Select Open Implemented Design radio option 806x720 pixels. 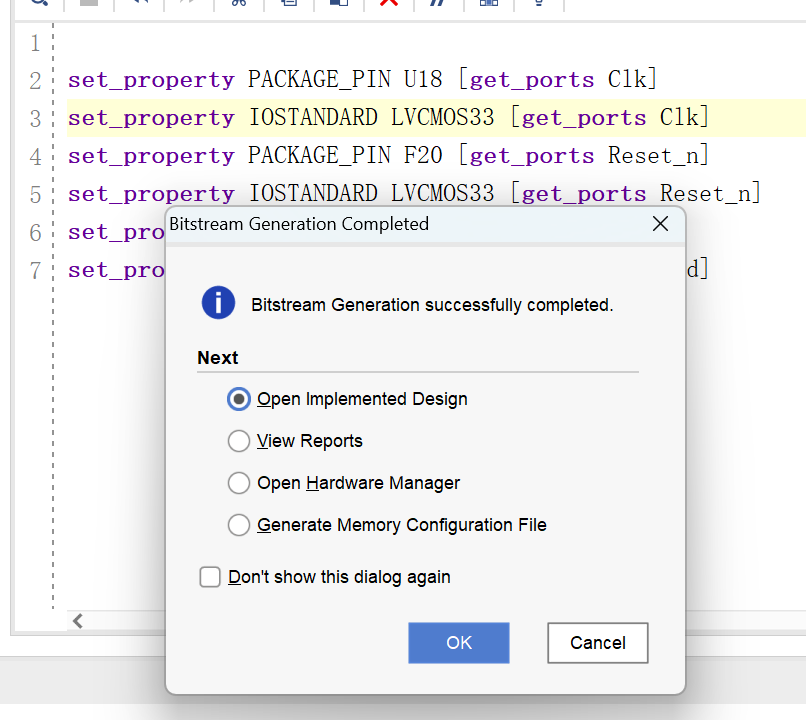coord(239,399)
